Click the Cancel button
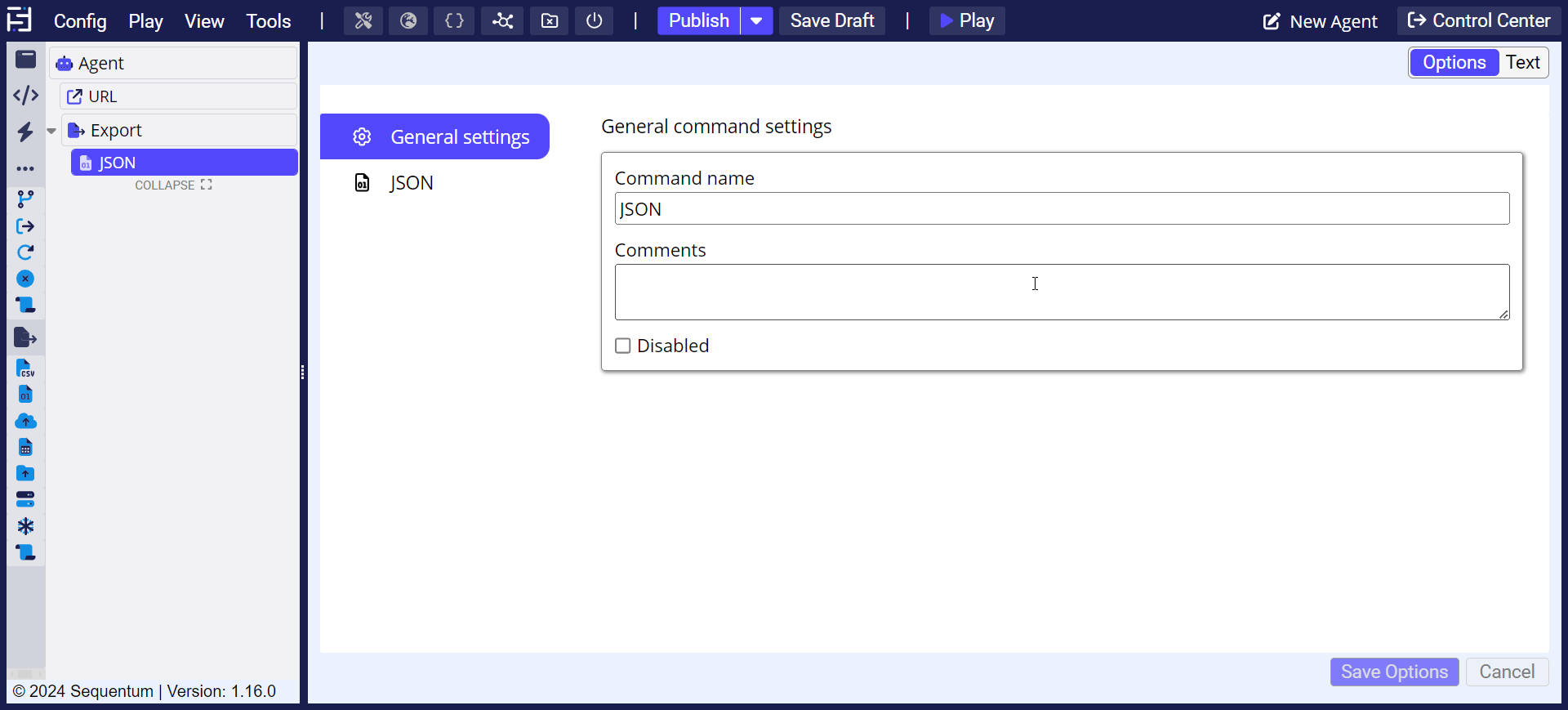Image resolution: width=1568 pixels, height=710 pixels. pyautogui.click(x=1507, y=672)
